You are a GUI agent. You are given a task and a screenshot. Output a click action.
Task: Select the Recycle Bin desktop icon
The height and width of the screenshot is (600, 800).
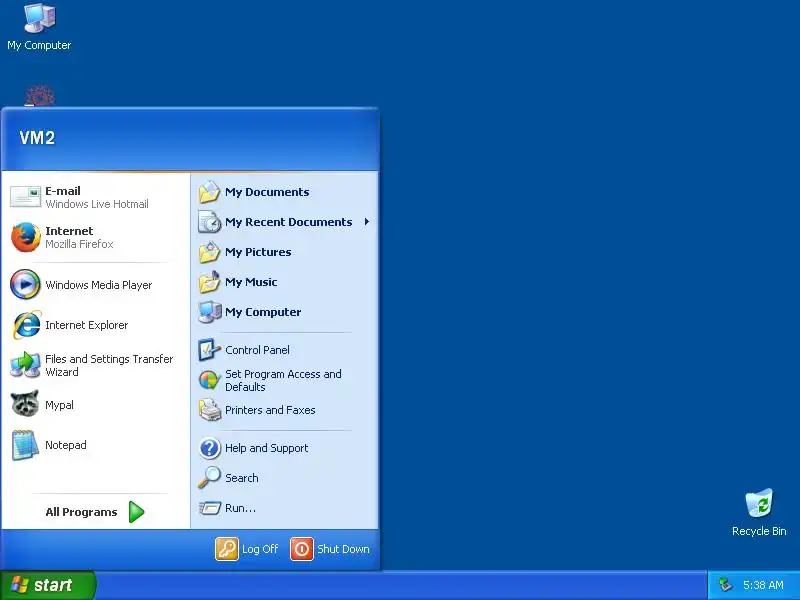pos(759,504)
